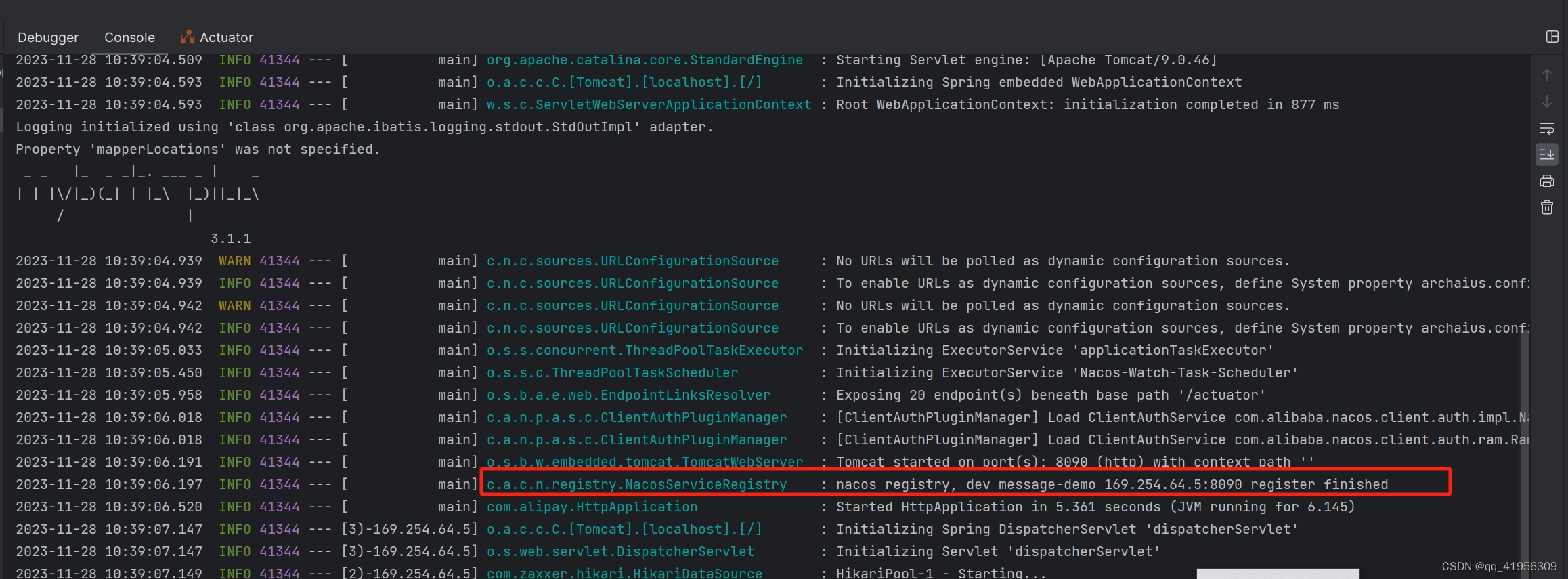Clear console with the trash icon
This screenshot has width=1568, height=579.
[x=1547, y=207]
